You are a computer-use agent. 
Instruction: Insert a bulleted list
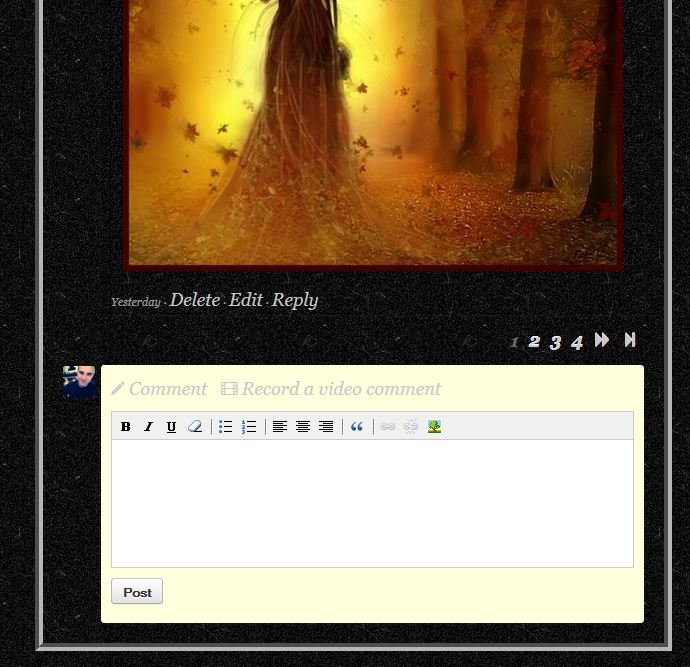[x=226, y=426]
